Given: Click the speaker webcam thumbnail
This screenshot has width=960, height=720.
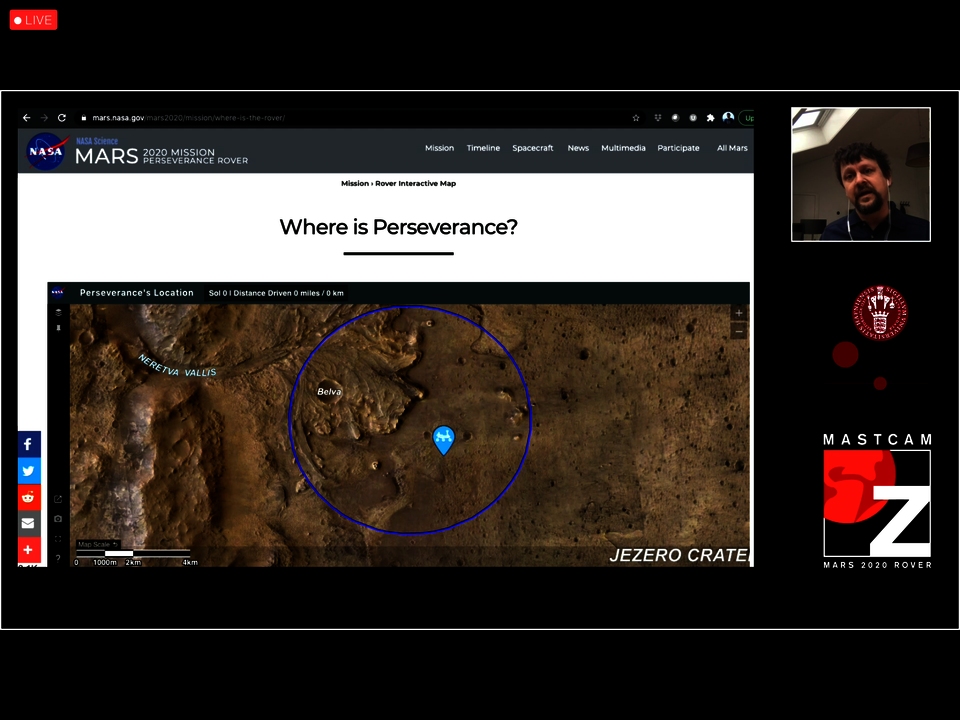Looking at the screenshot, I should tap(861, 174).
